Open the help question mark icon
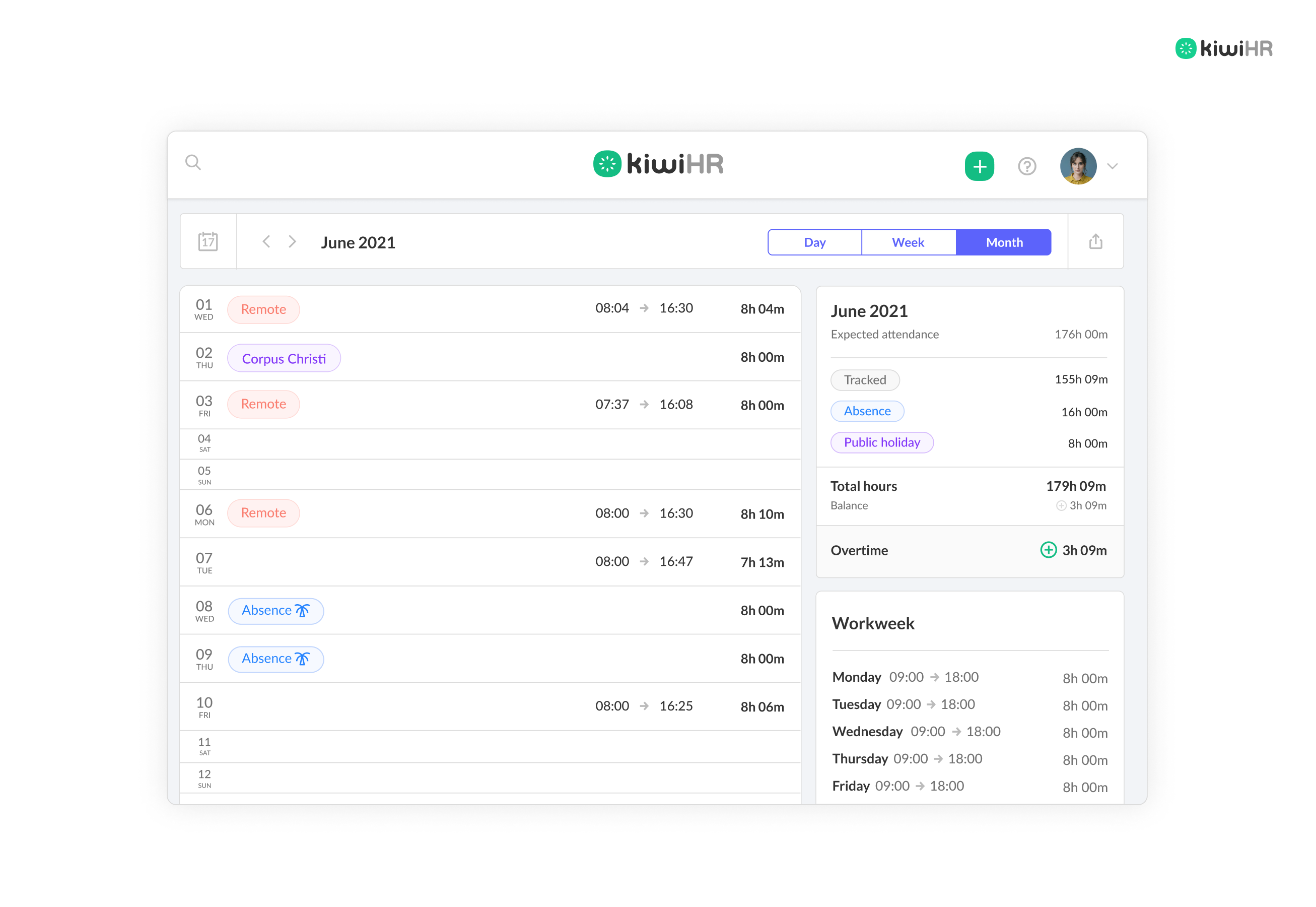The height and width of the screenshot is (907, 1316). [1026, 166]
